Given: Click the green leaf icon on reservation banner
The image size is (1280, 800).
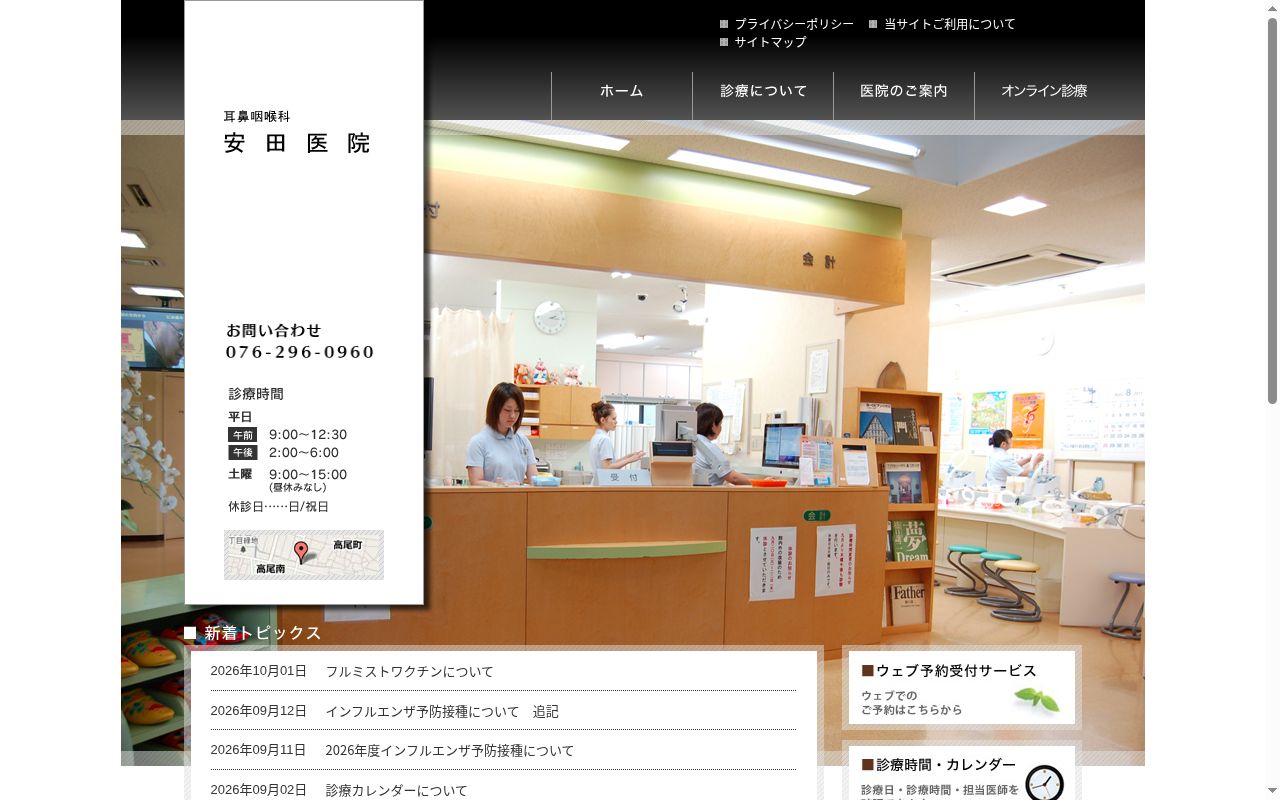Looking at the screenshot, I should (x=1037, y=700).
